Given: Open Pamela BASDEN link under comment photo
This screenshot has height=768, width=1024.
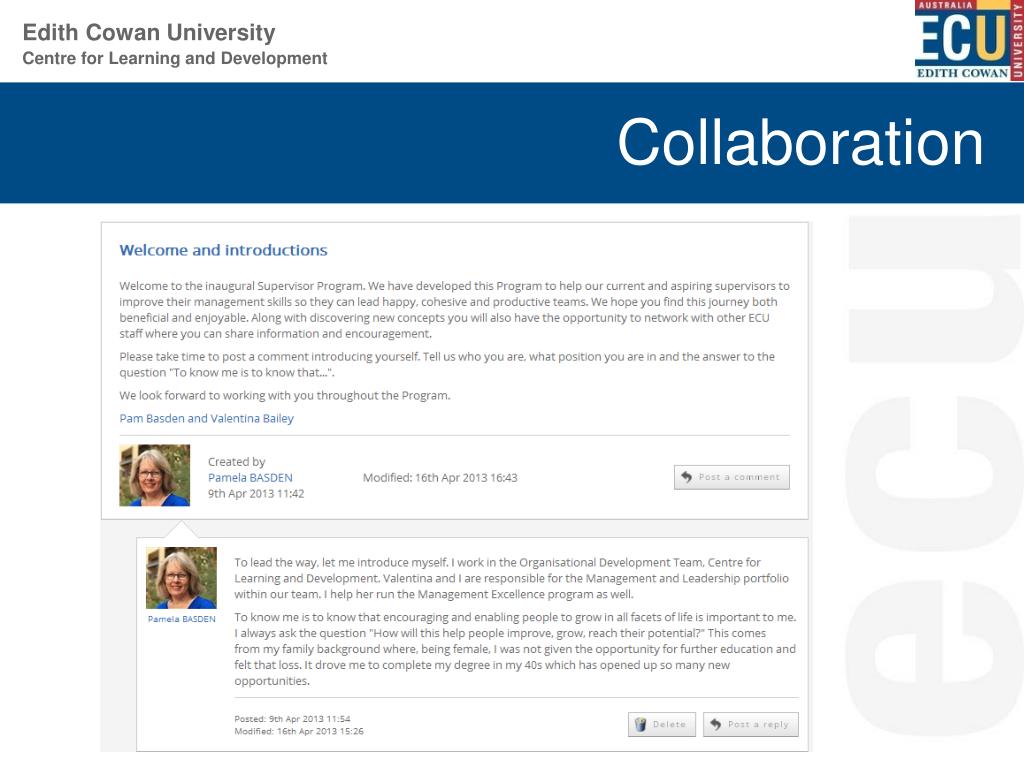Looking at the screenshot, I should 182,619.
